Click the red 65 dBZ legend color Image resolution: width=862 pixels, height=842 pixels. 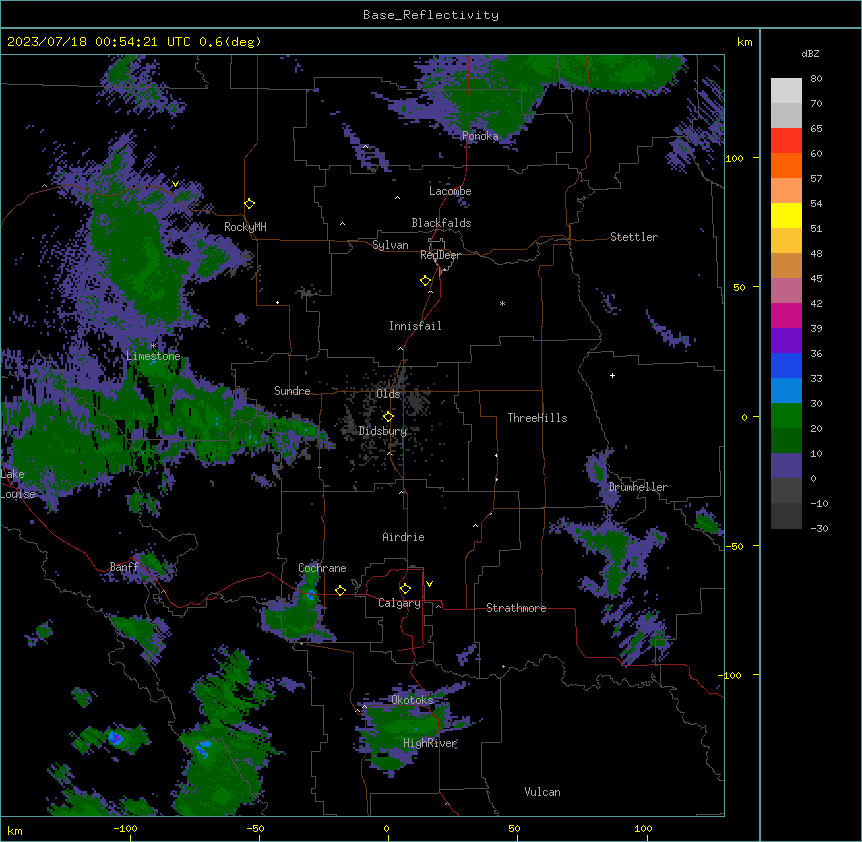[786, 141]
